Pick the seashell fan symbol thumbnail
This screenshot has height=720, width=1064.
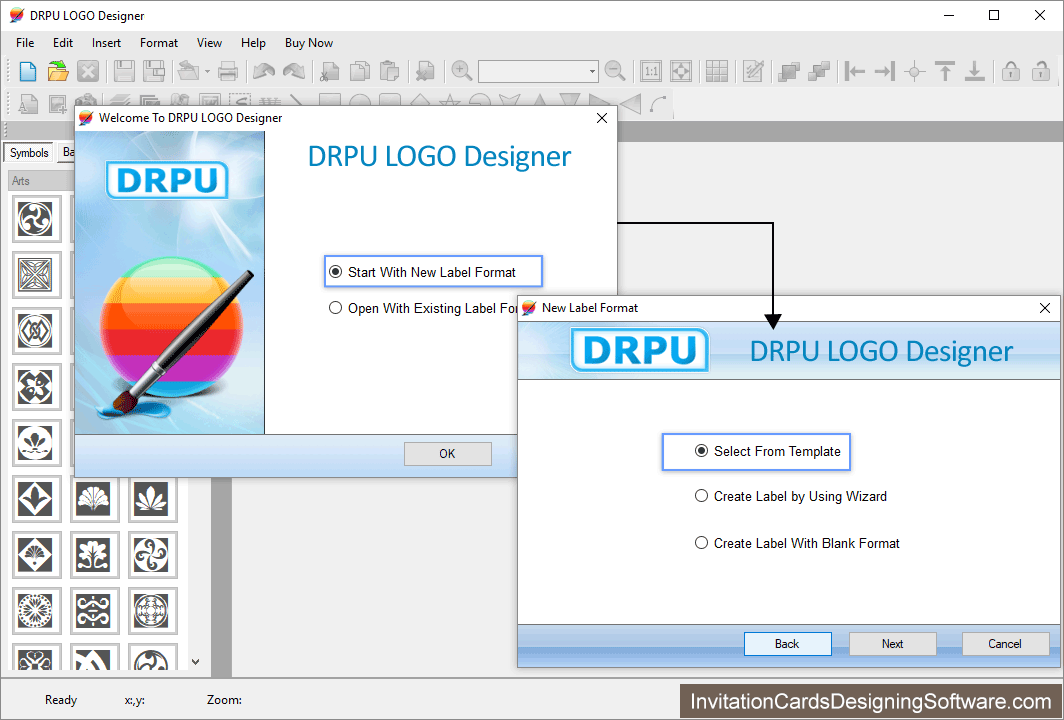click(x=94, y=499)
